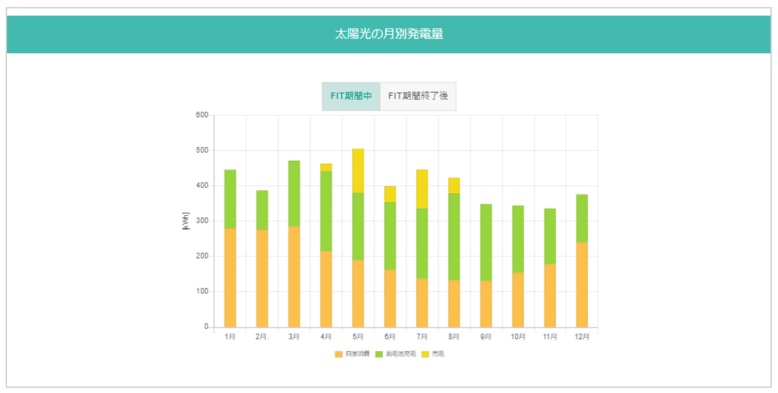This screenshot has width=778, height=393.
Task: Click the orange segment of the 2月 bar
Action: click(262, 278)
